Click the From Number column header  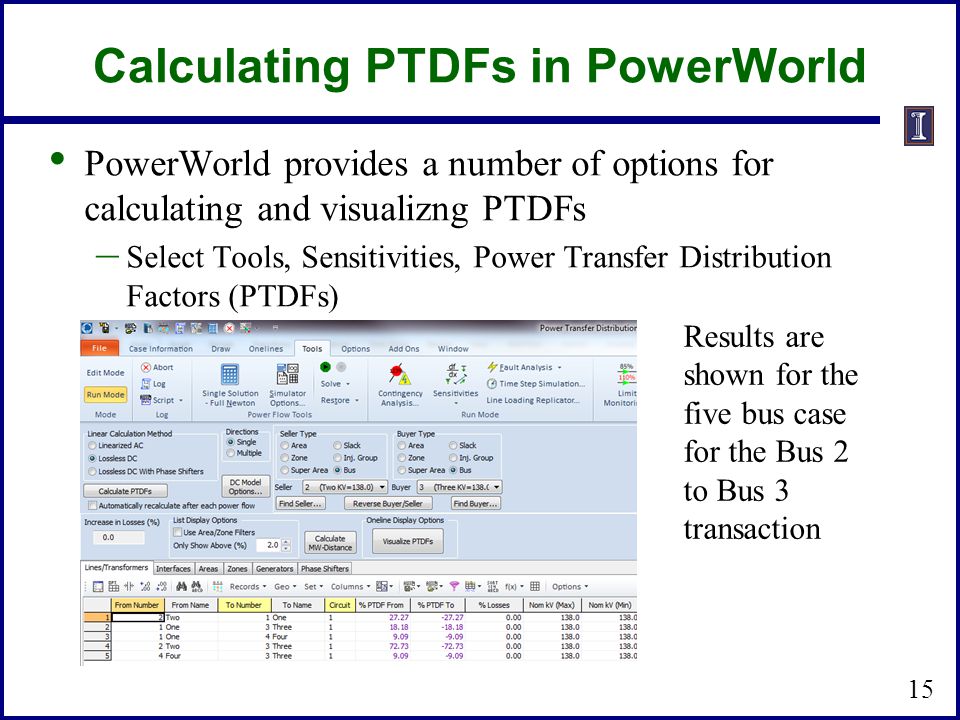tap(137, 605)
